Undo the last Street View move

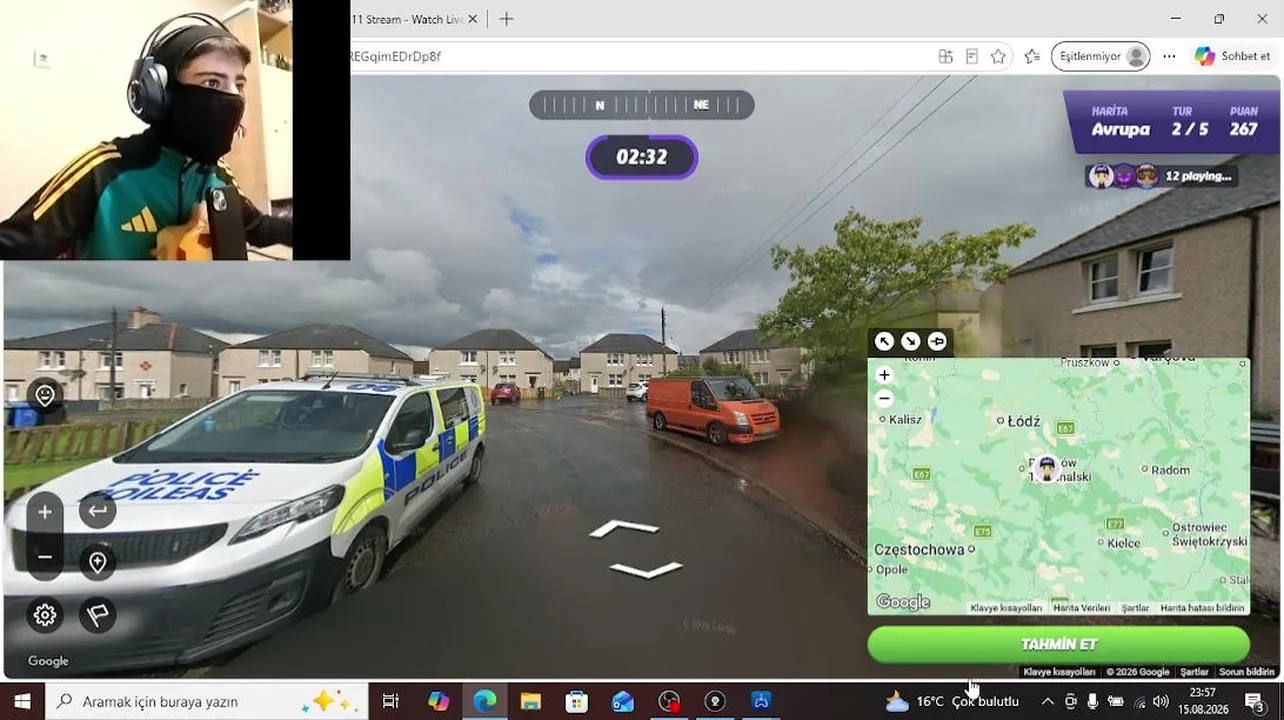(97, 511)
